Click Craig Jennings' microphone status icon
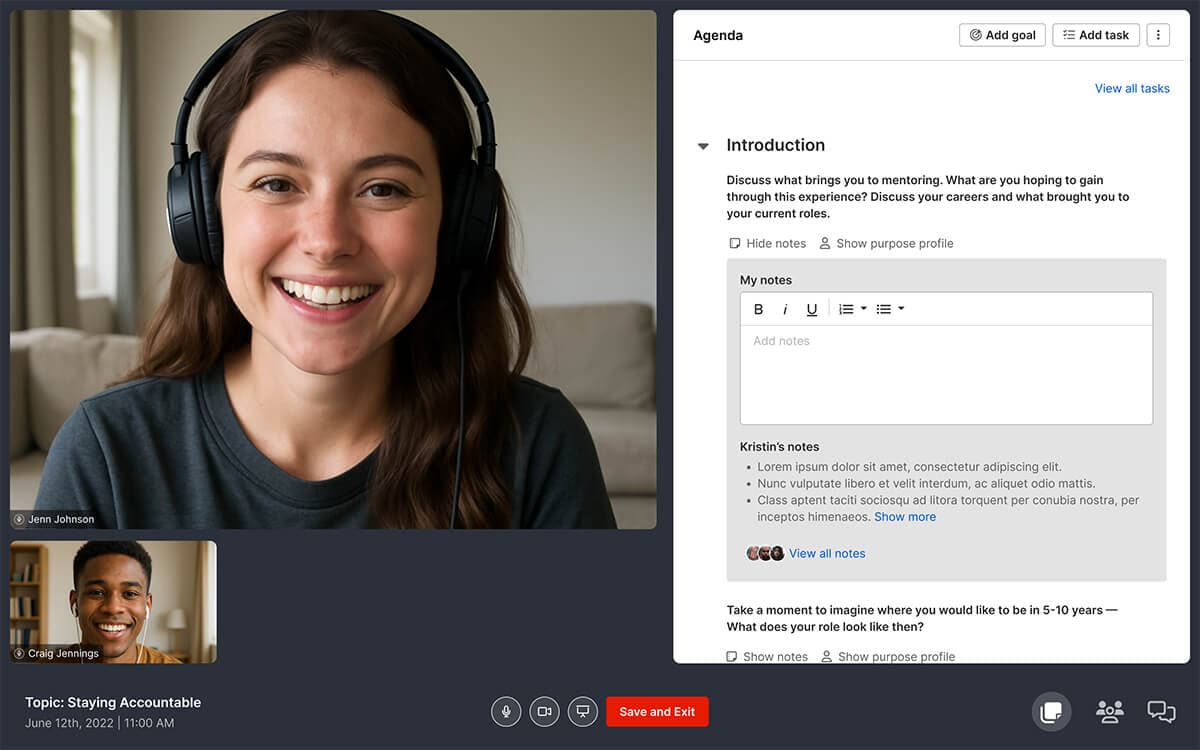1200x750 pixels. pyautogui.click(x=19, y=654)
